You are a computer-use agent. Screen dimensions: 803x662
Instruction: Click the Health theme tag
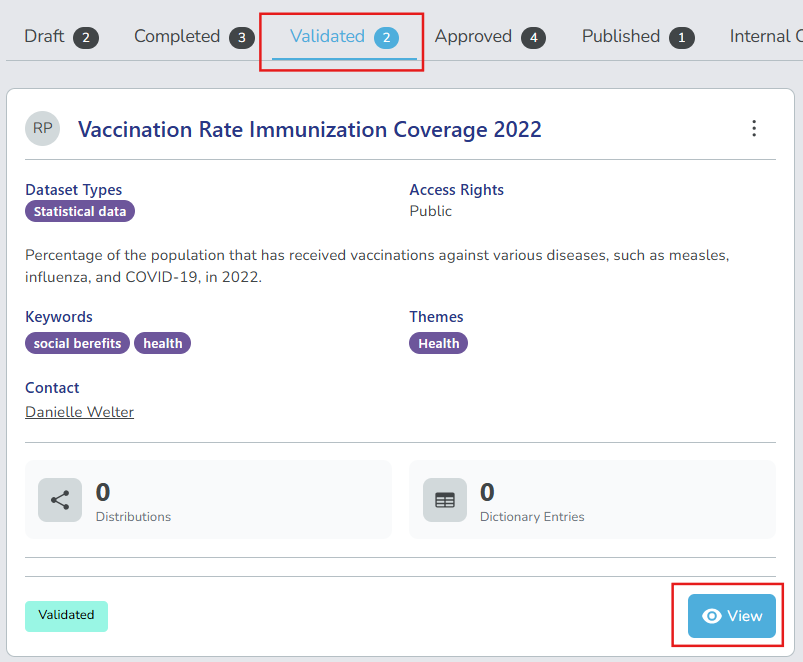tap(438, 343)
